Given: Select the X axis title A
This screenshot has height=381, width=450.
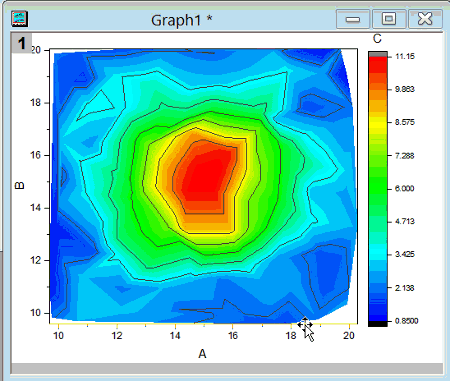Looking at the screenshot, I should click(x=202, y=354).
